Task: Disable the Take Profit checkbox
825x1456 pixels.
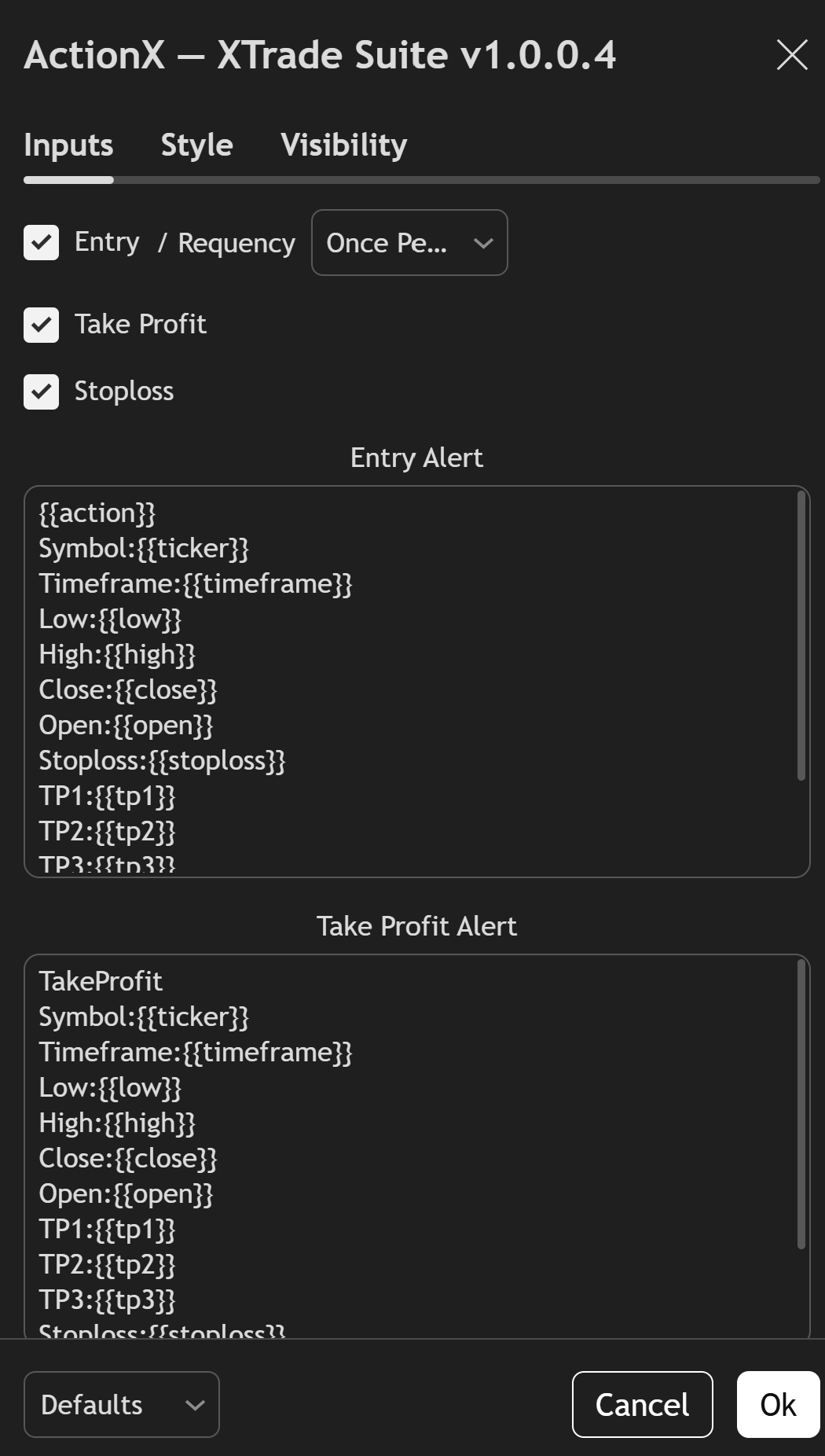Action: click(x=41, y=325)
